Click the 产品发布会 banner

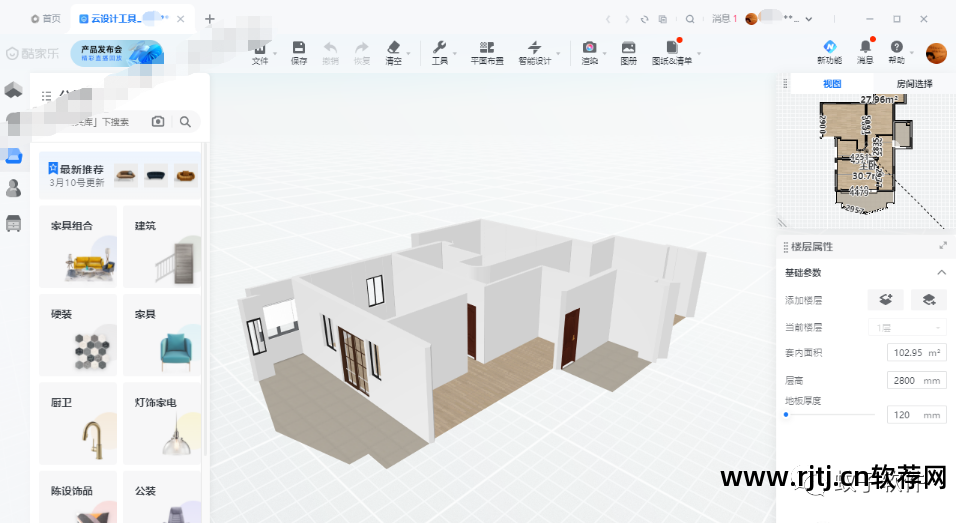[117, 53]
